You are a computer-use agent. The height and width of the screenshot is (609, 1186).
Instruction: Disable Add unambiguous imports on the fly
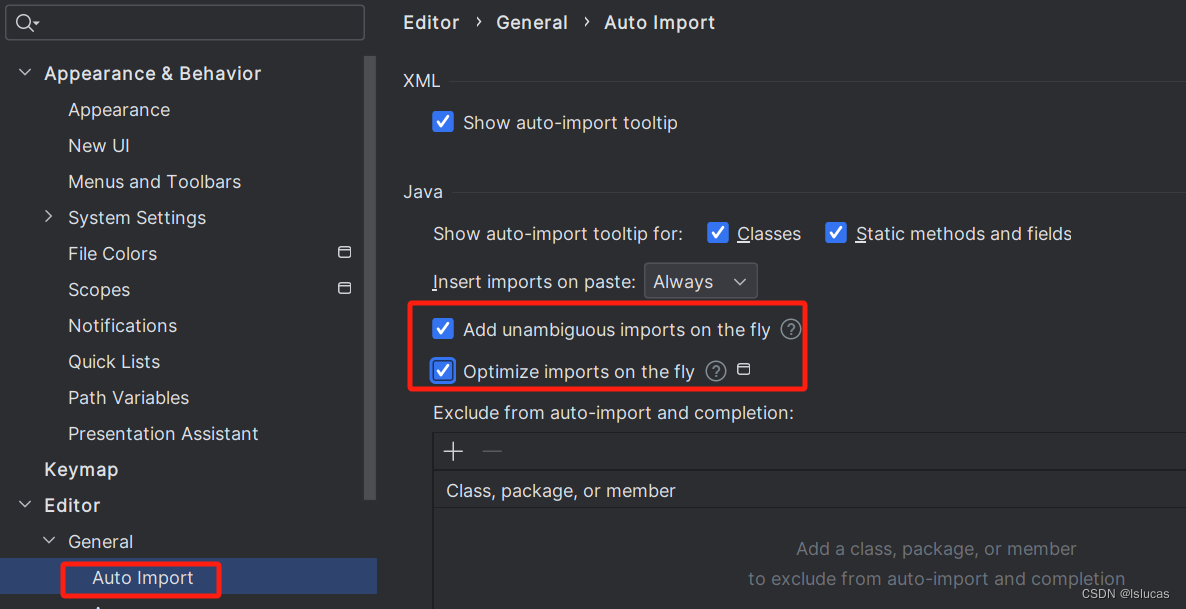coord(442,329)
